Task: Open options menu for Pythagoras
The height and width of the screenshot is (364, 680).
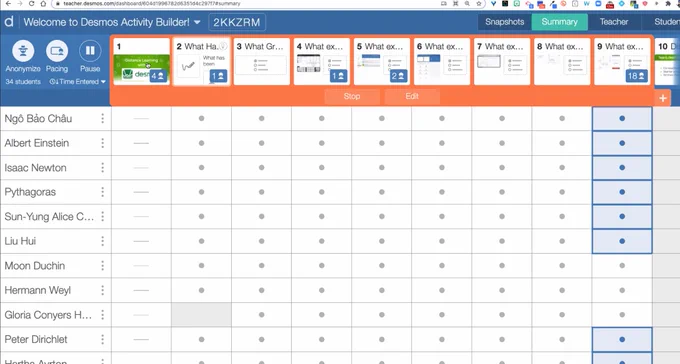Action: (103, 192)
